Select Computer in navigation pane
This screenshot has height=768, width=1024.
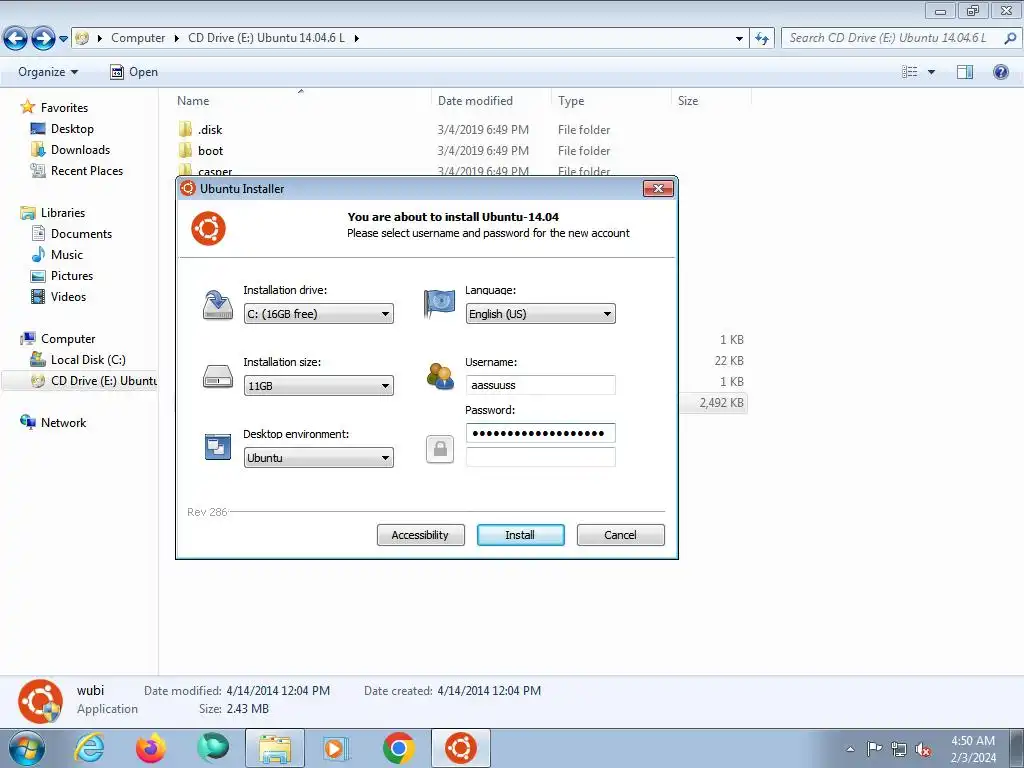tap(68, 339)
